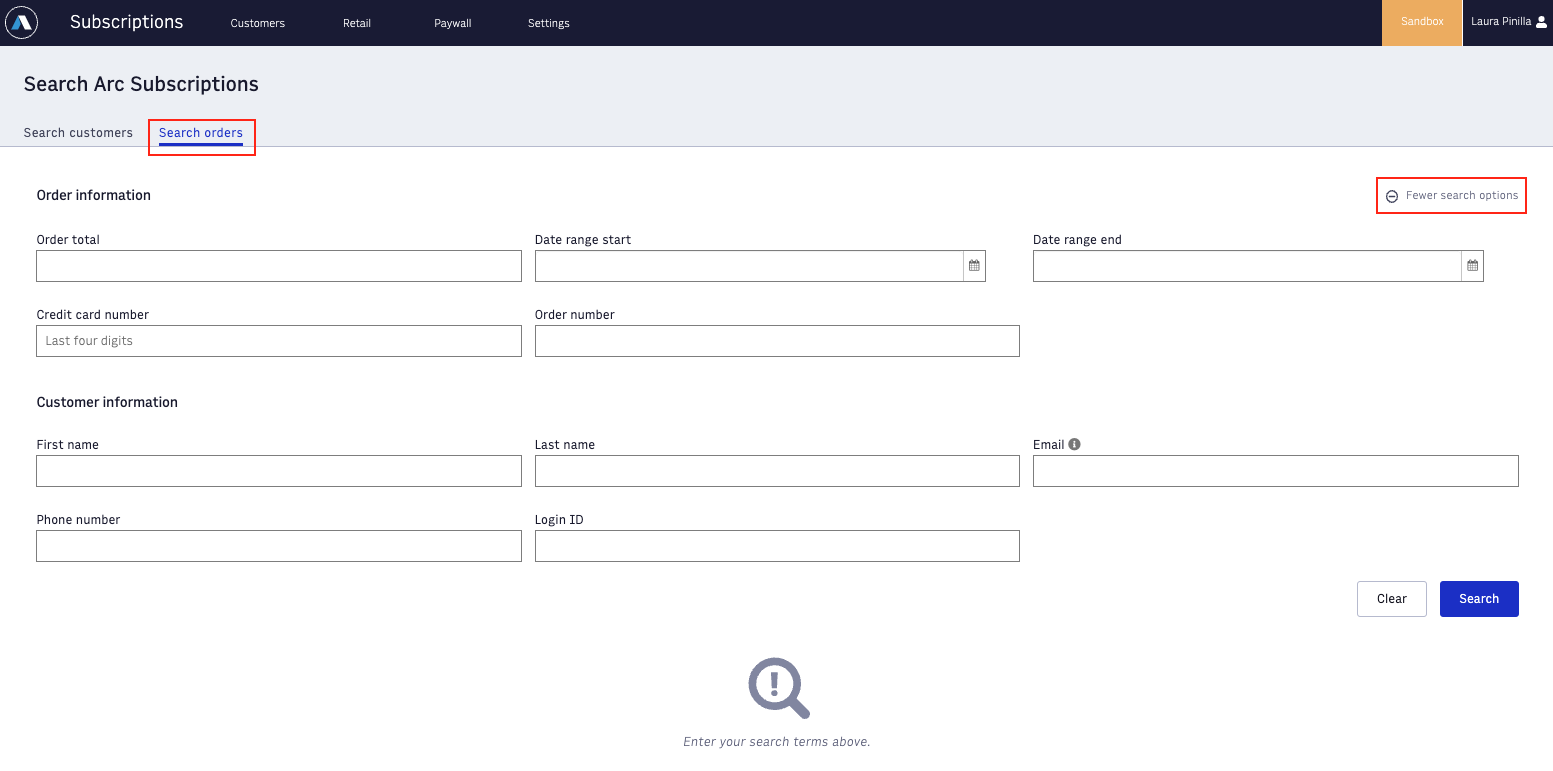Screen dimensions: 1553x771
Task: Collapse with the Fewer search options minus icon
Action: click(1392, 196)
